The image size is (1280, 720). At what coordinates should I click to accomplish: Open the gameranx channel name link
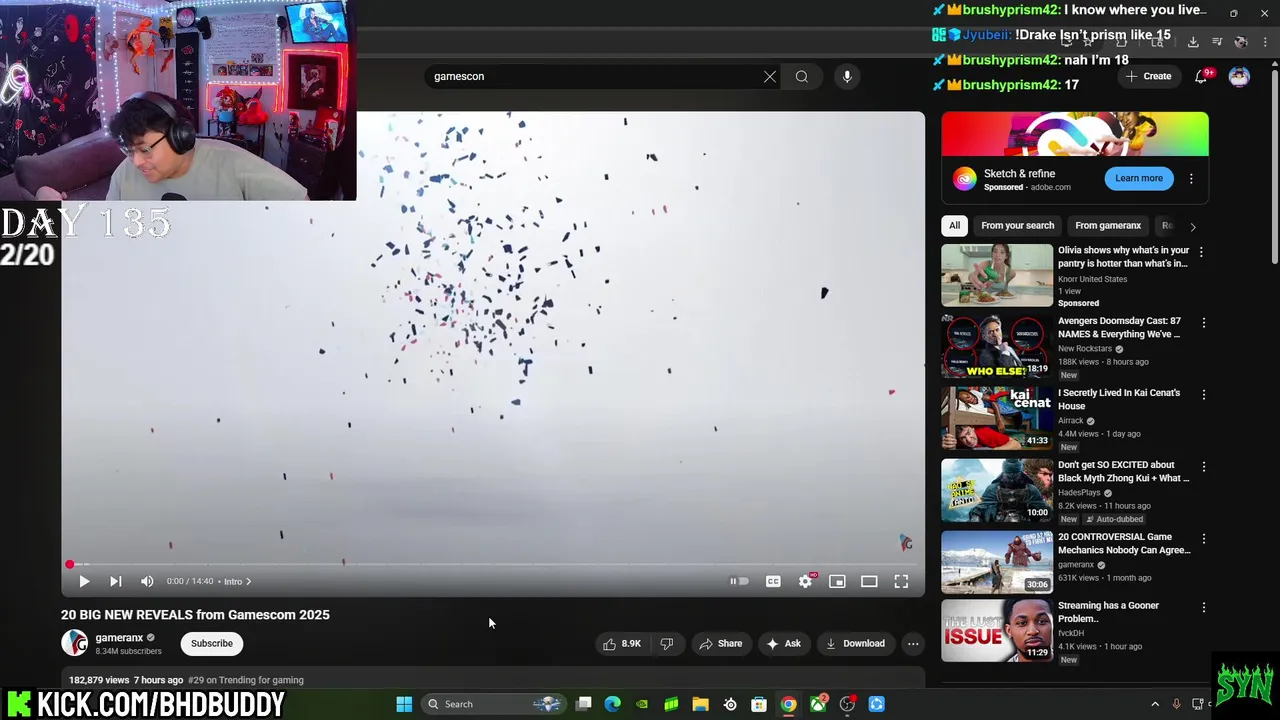119,637
